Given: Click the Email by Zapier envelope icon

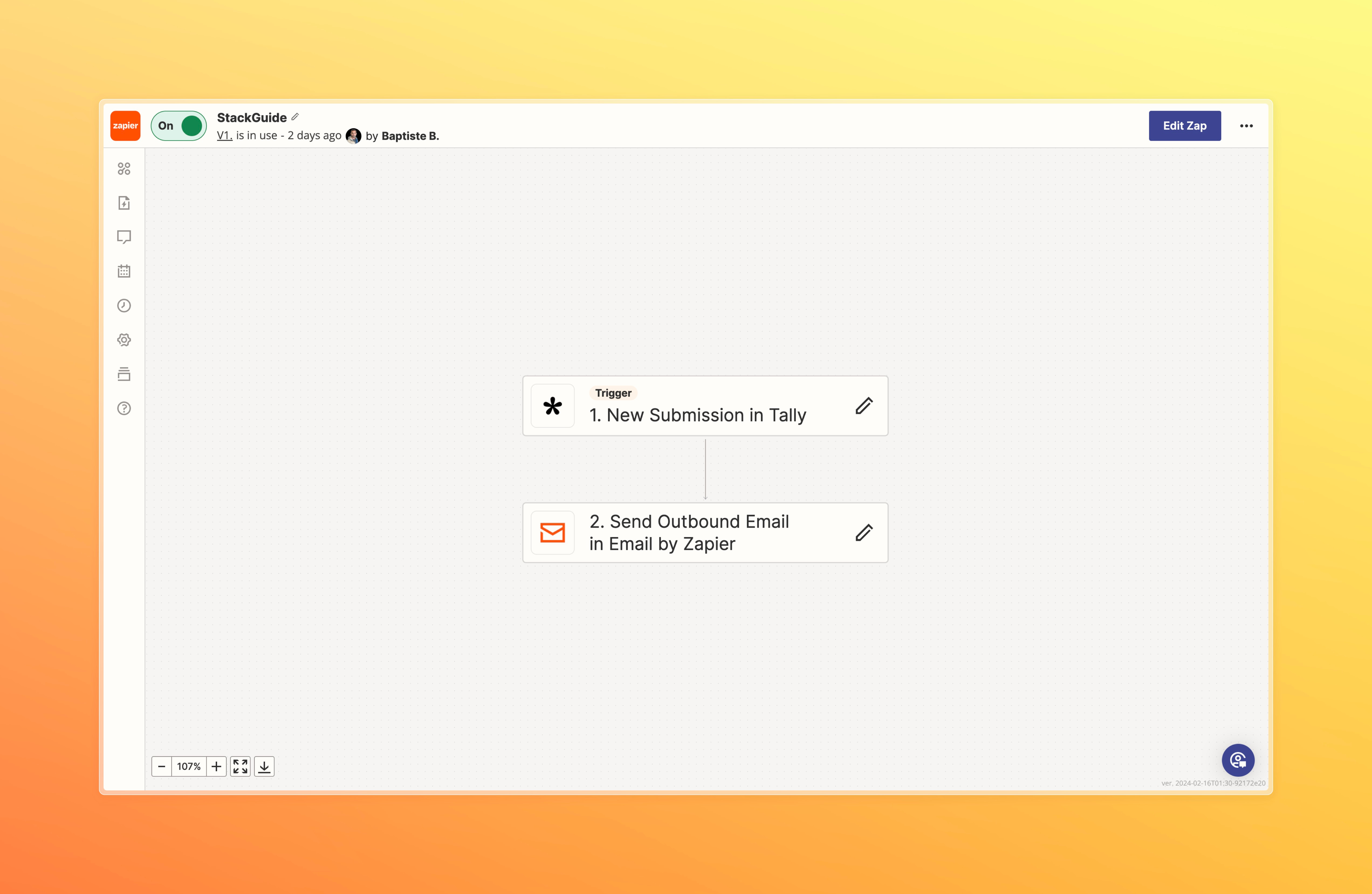Looking at the screenshot, I should (552, 532).
